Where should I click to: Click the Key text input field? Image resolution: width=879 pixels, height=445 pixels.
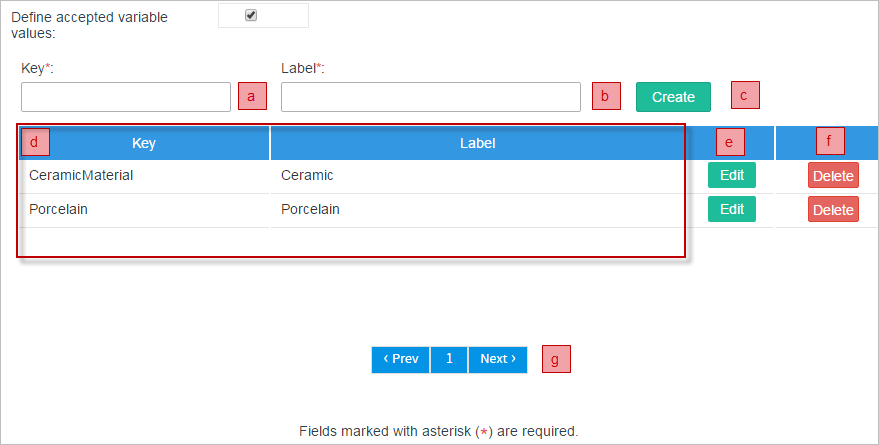click(126, 97)
